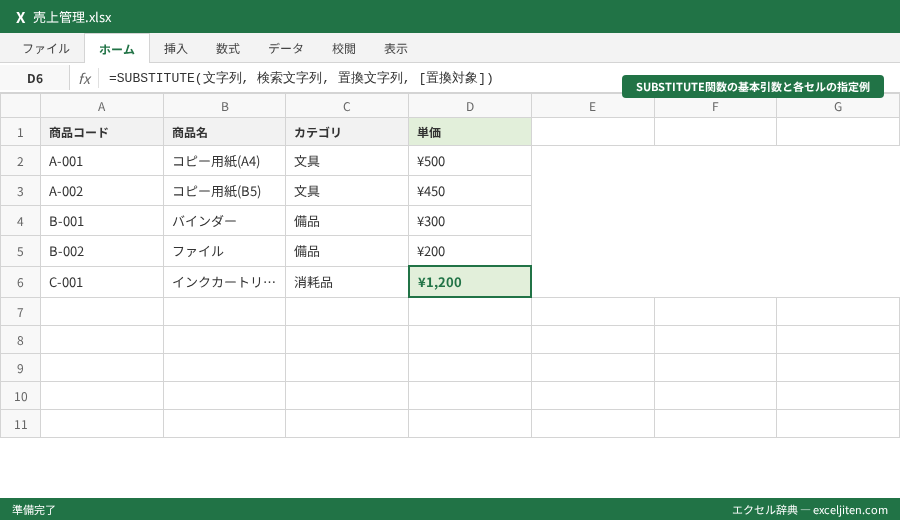Select cell containing C-001
The width and height of the screenshot is (900, 520).
(x=102, y=282)
